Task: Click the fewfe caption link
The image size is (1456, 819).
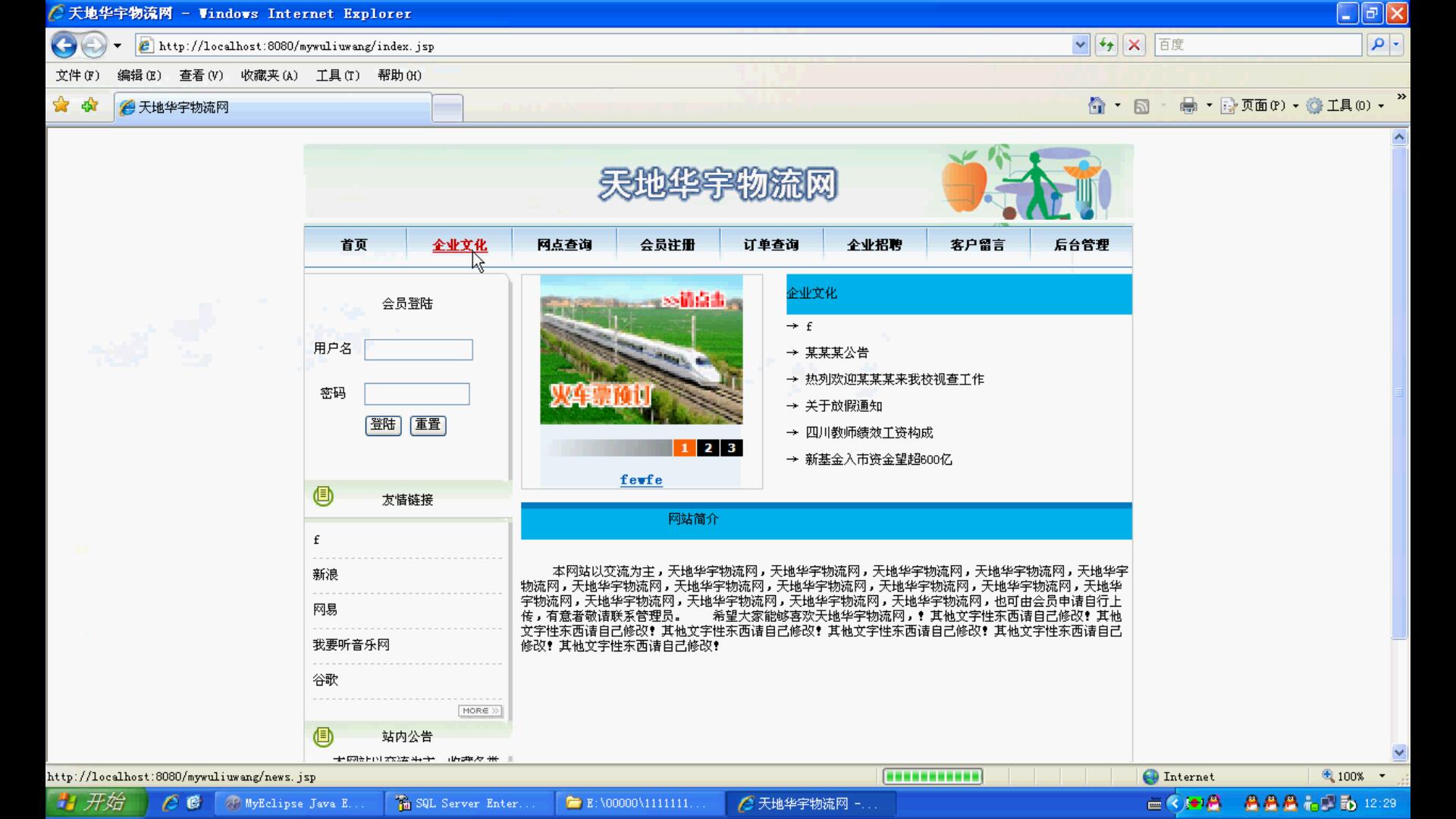Action: [x=642, y=480]
